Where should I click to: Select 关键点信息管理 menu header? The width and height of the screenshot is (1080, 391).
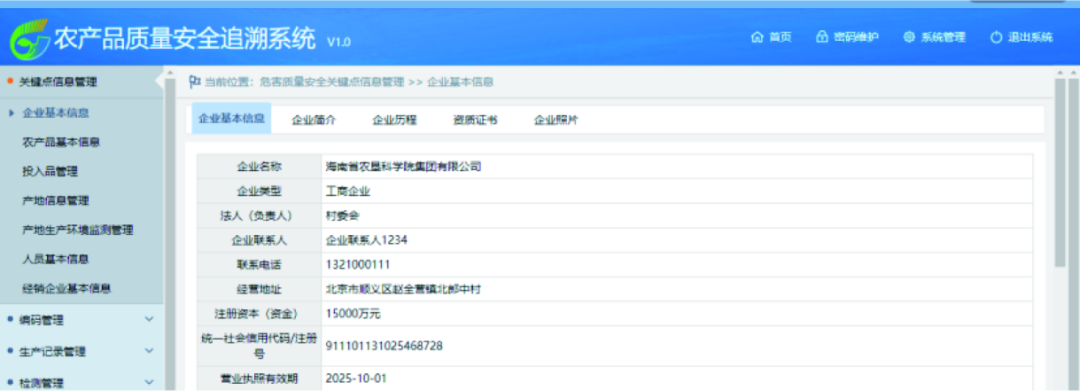pos(58,82)
